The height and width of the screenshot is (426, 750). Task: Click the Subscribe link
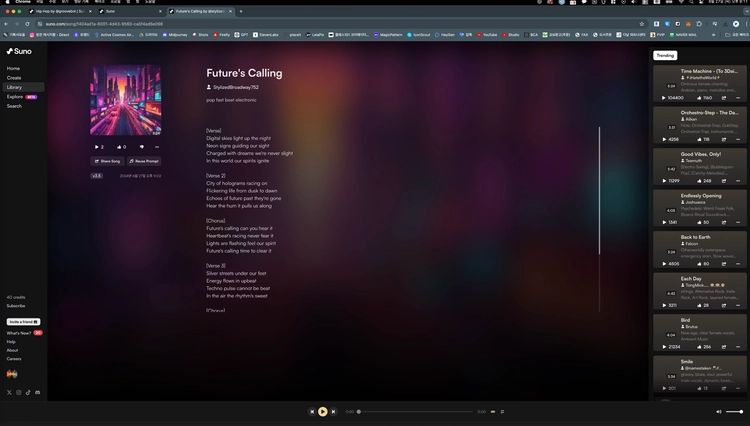pos(16,306)
